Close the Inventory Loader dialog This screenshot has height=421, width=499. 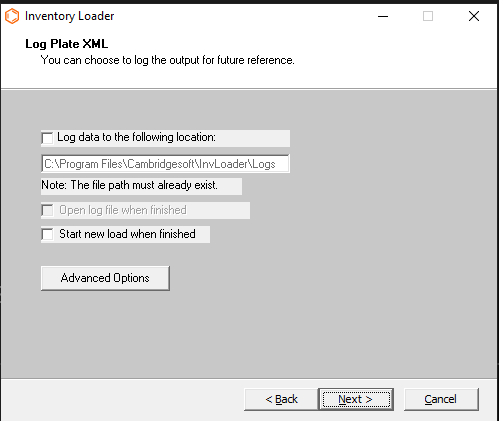point(474,16)
